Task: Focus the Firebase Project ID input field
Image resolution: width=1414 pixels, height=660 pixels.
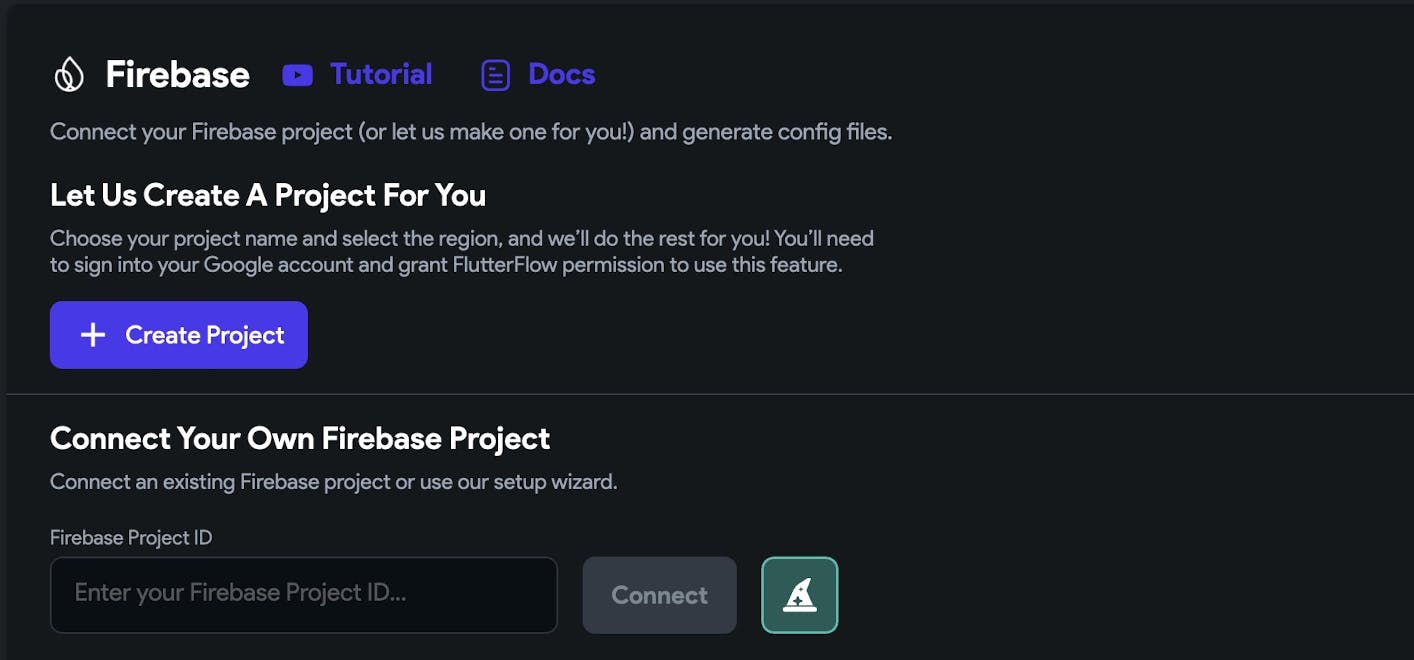Action: pos(303,595)
